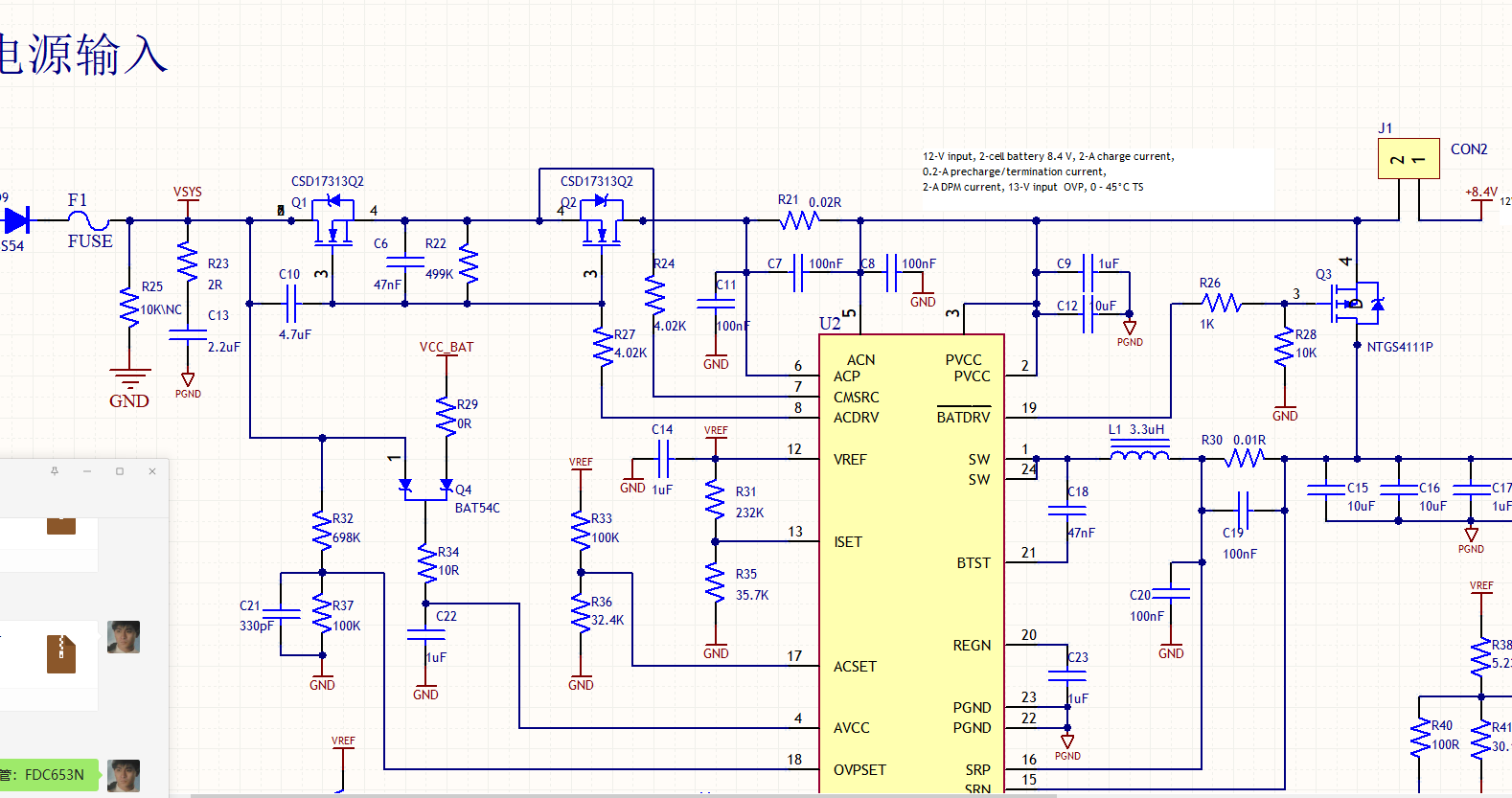The height and width of the screenshot is (798, 1512).
Task: Click the 电源输入 sheet title text
Action: click(x=82, y=54)
